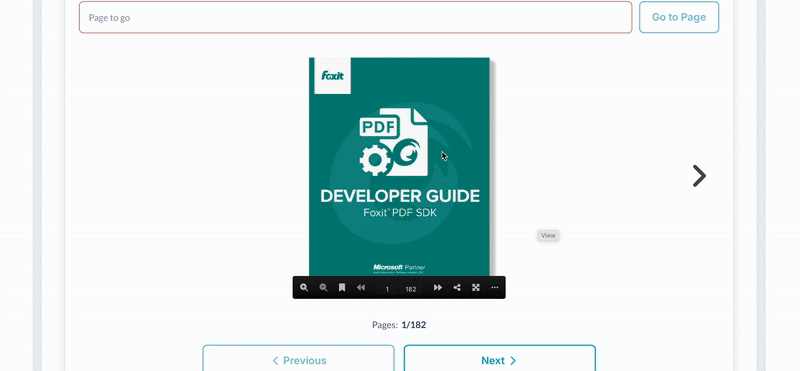This screenshot has width=800, height=371.
Task: Flip to next page using right chevron
Action: [x=699, y=176]
